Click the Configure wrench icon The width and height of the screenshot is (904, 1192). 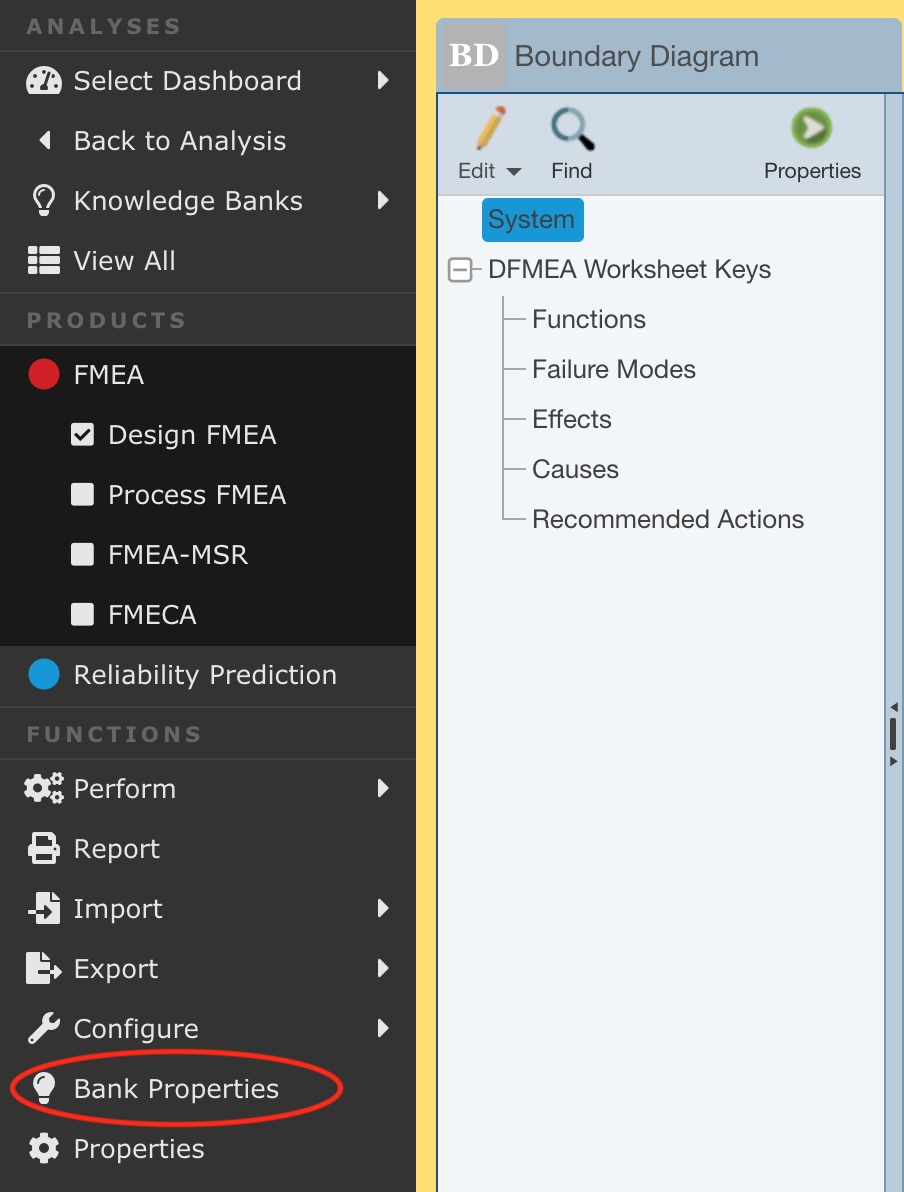[44, 1029]
